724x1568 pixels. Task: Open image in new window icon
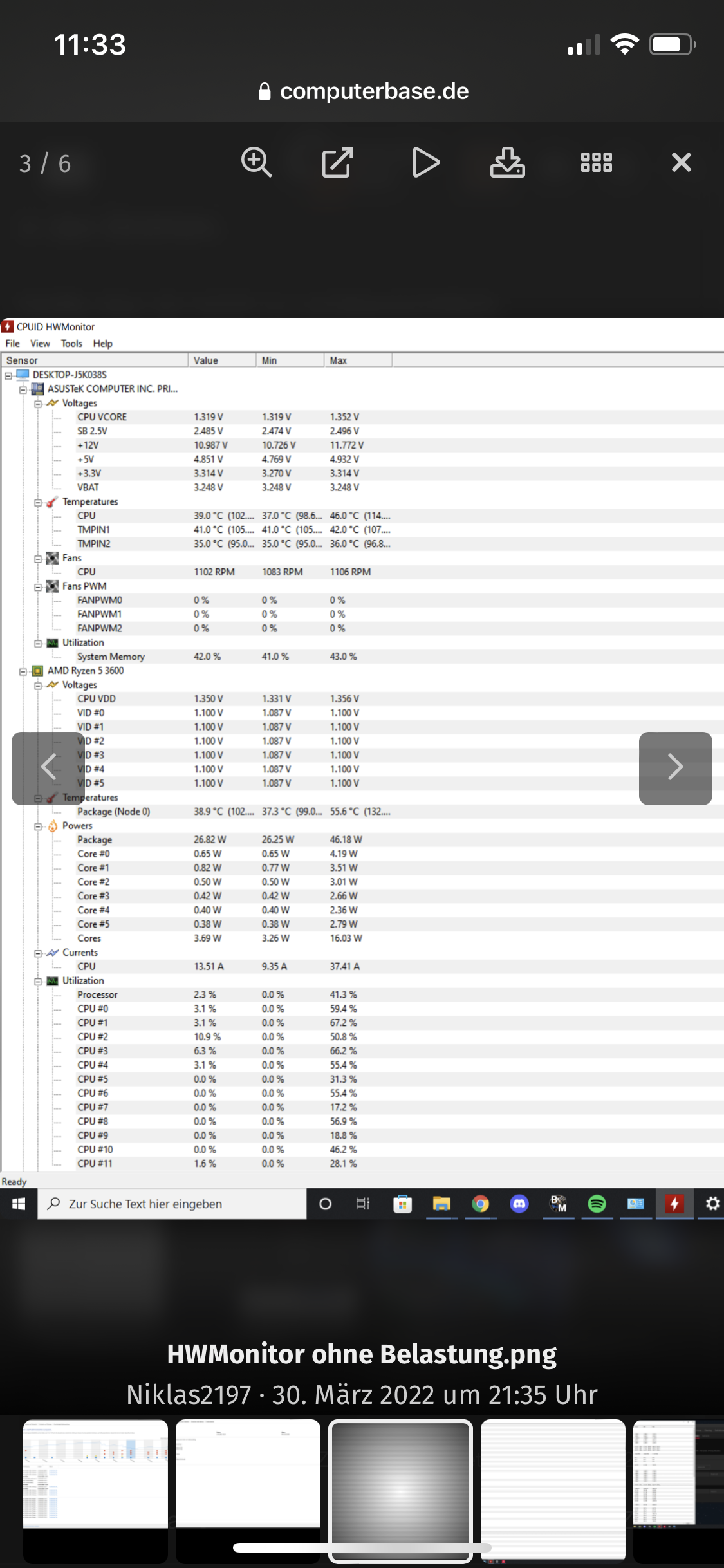pos(338,162)
